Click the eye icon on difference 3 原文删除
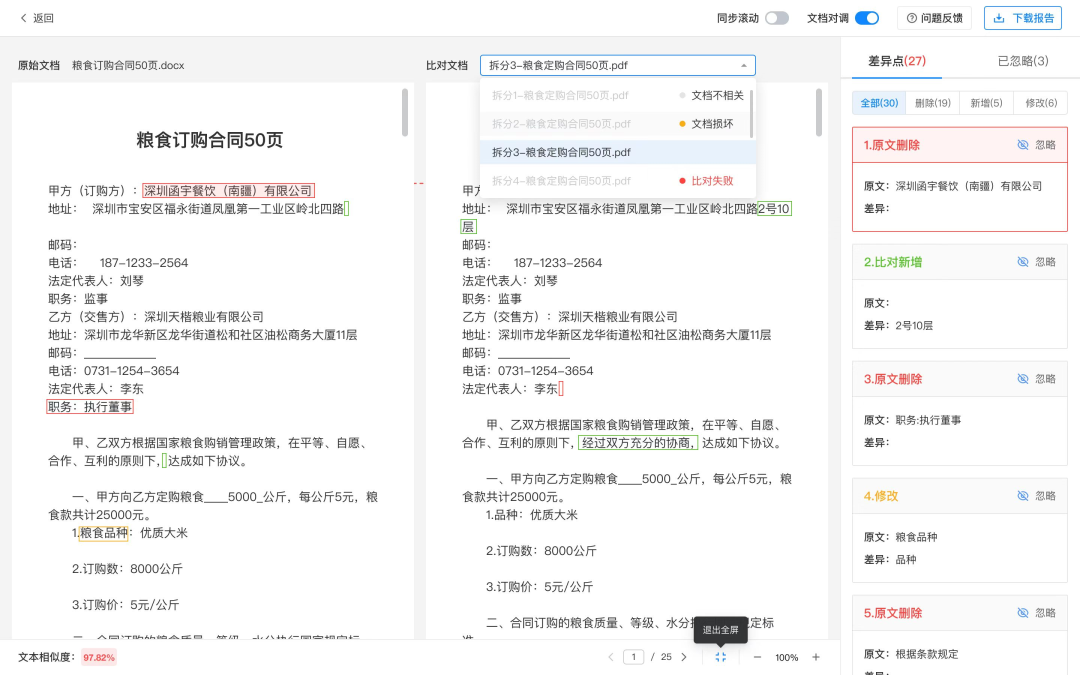The height and width of the screenshot is (675, 1080). coord(1023,378)
